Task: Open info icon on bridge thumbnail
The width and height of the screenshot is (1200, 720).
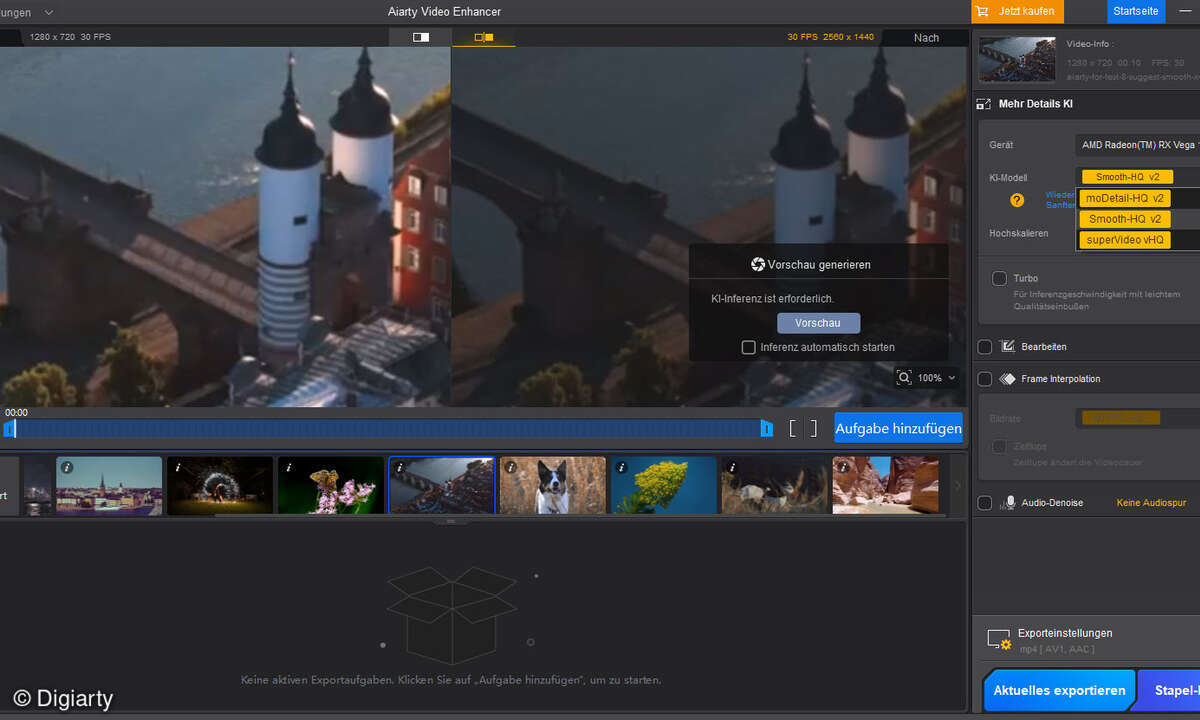Action: tap(399, 467)
